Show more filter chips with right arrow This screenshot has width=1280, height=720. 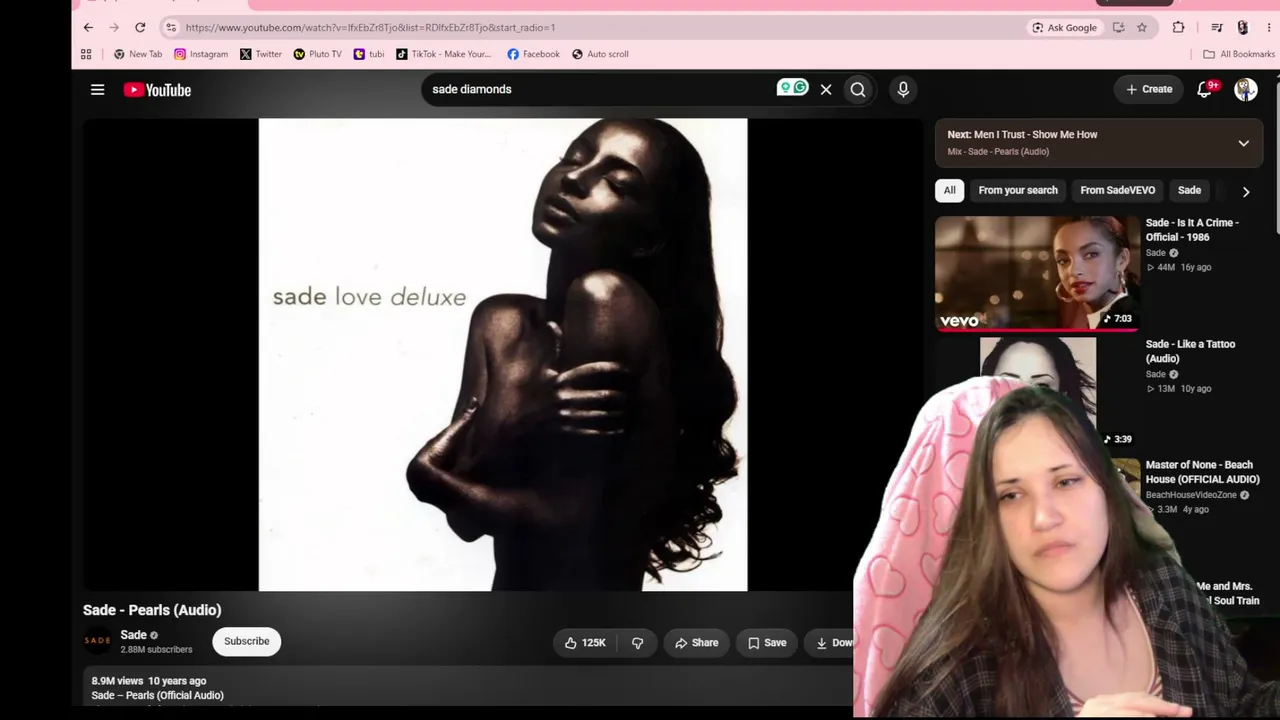pos(1245,191)
